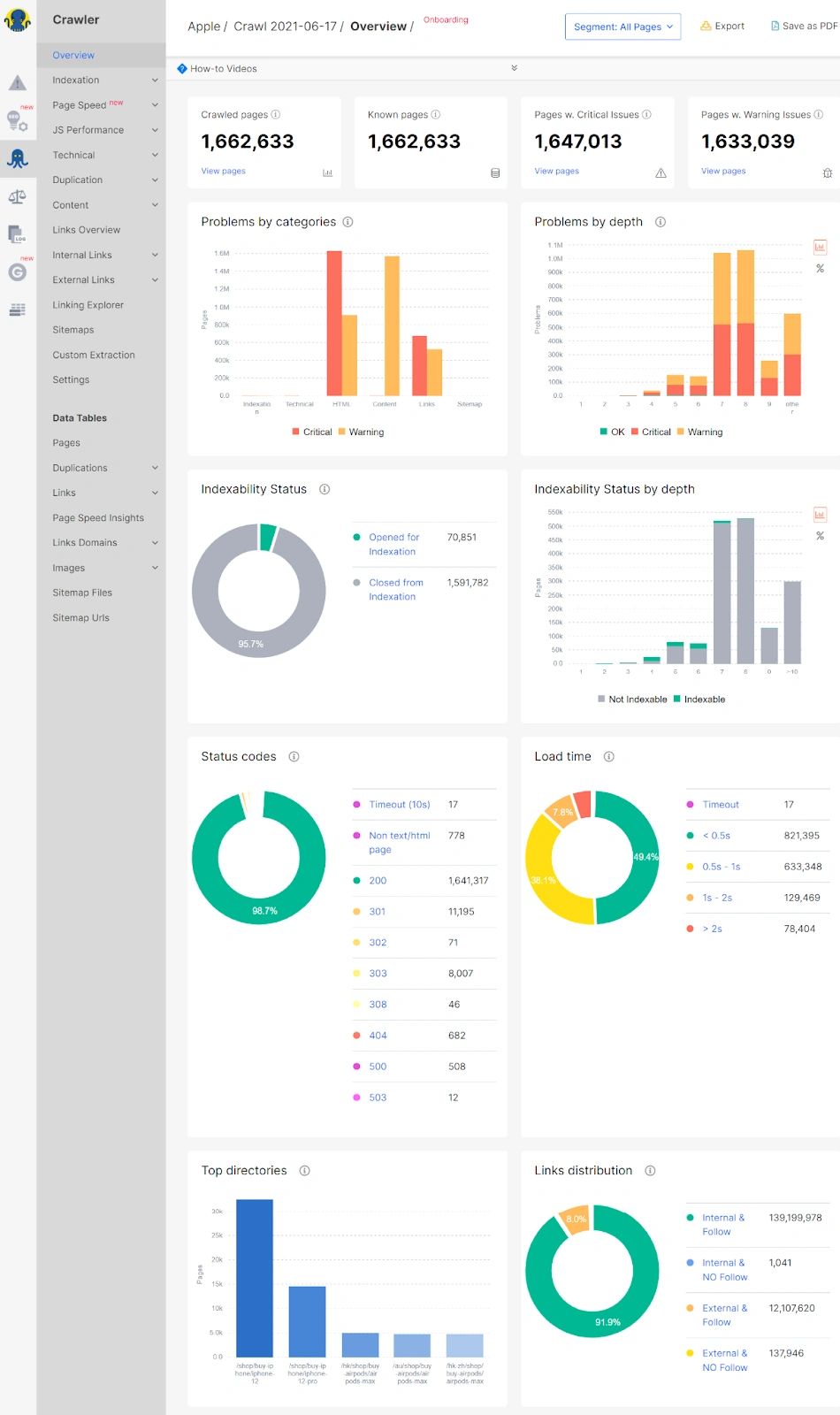Open the SEO insights lightbulb sidebar icon

click(x=18, y=121)
